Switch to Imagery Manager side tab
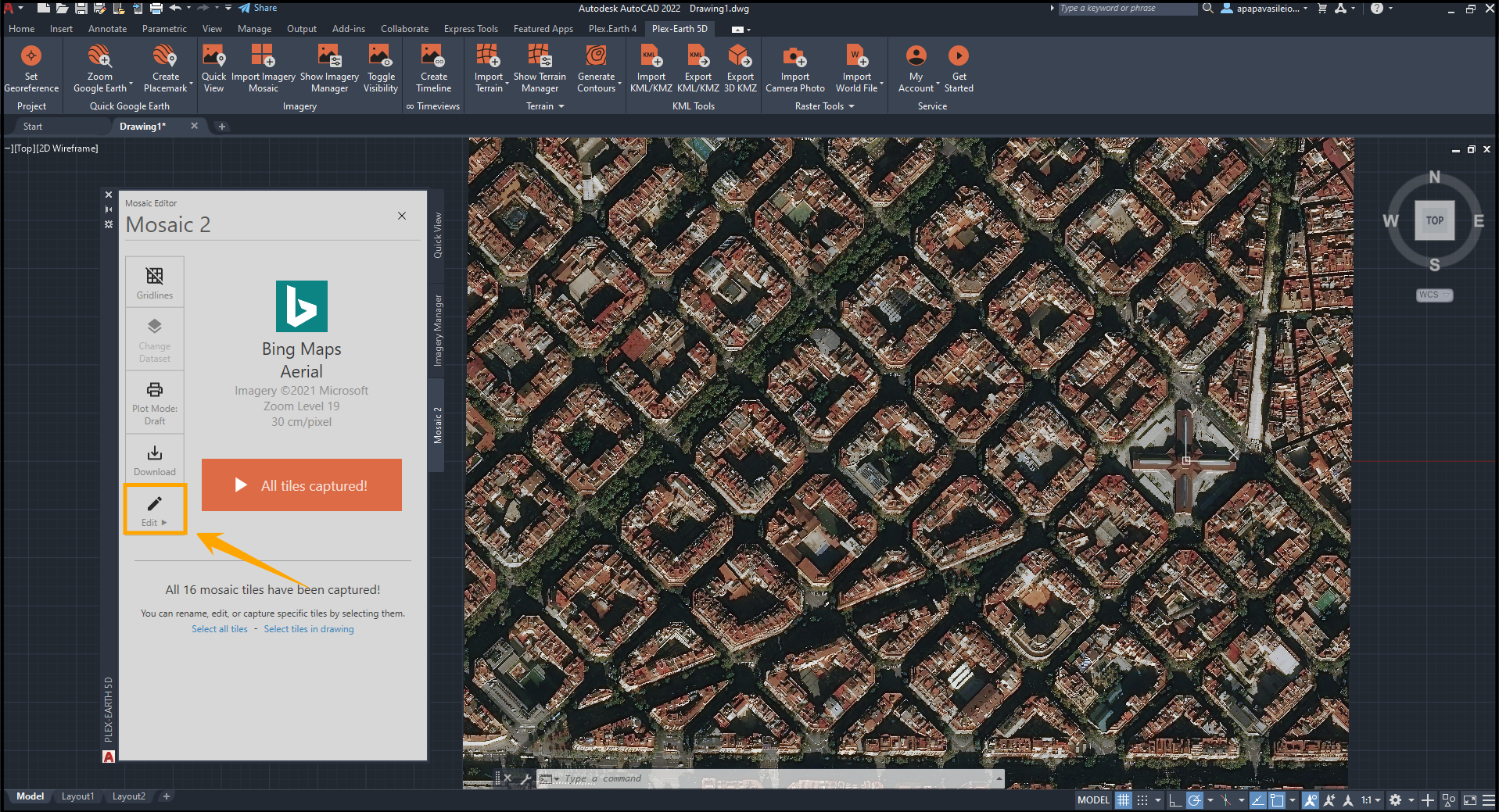 [437, 331]
